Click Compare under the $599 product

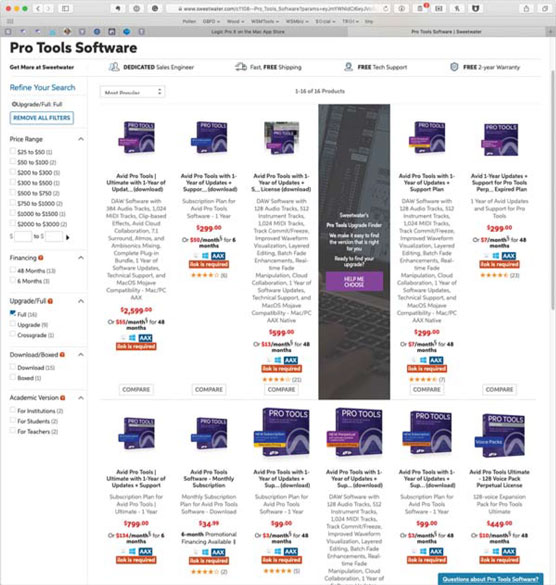(x=281, y=389)
